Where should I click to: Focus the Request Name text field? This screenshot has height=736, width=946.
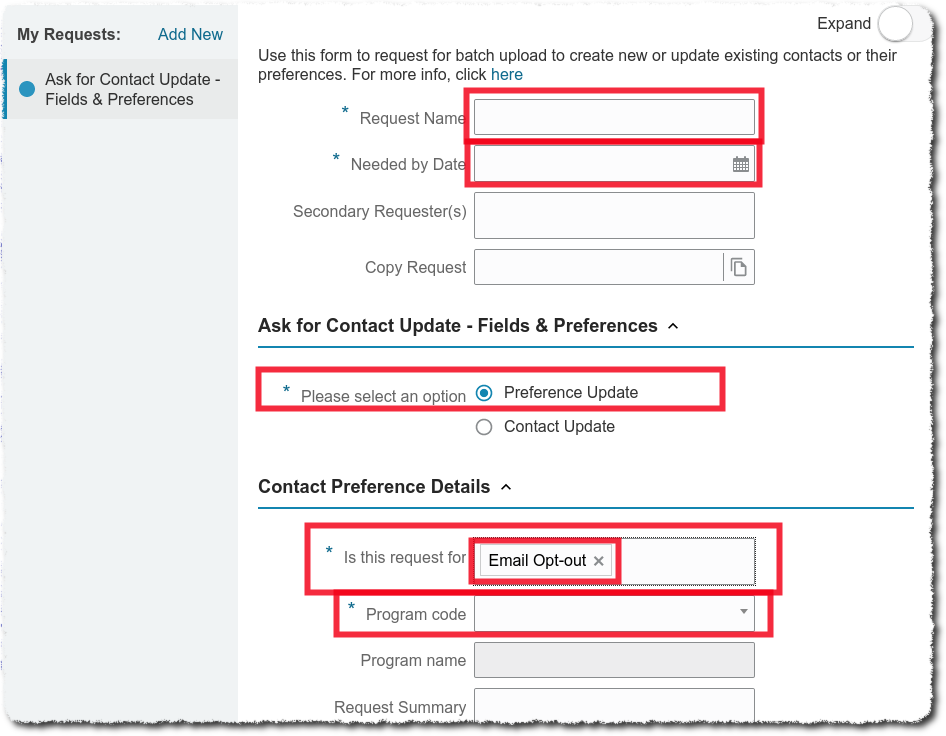click(x=613, y=117)
